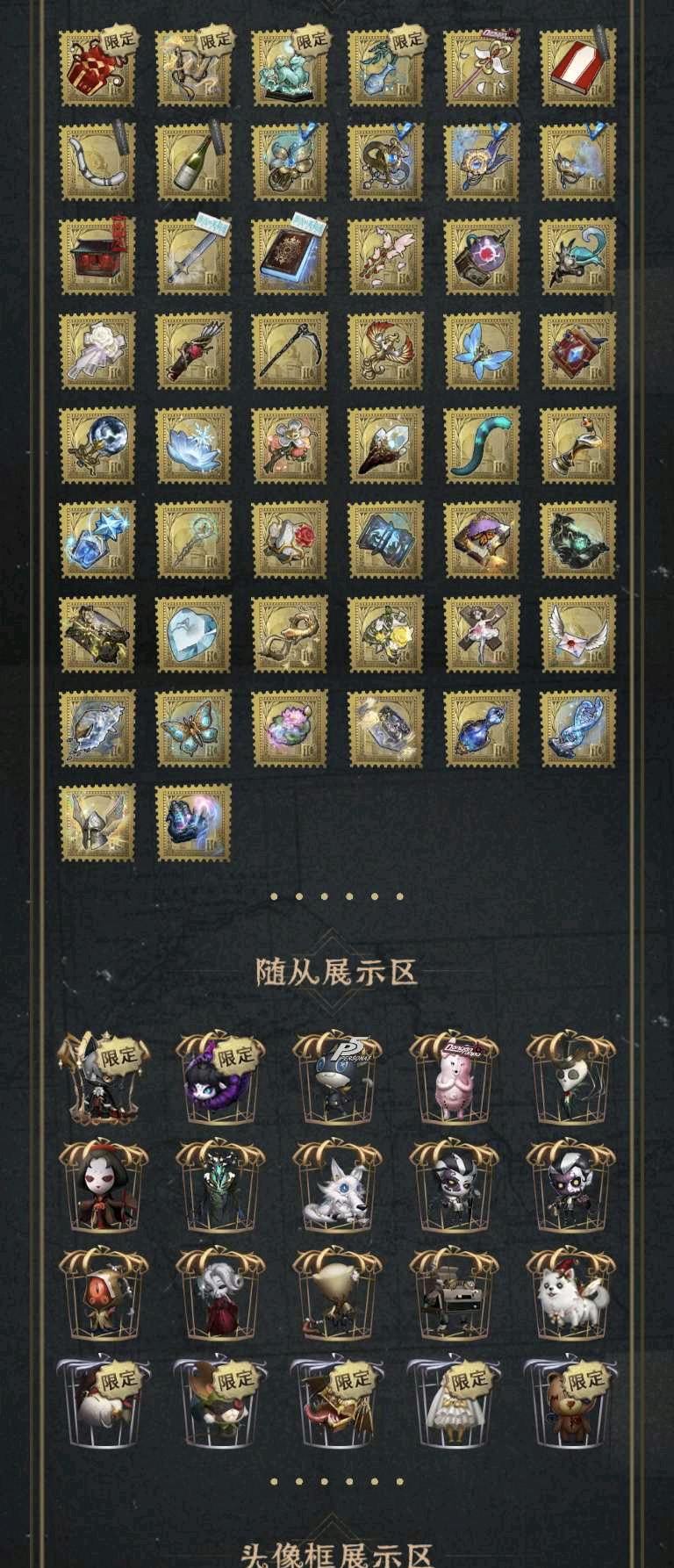Choose the black scythe accessory stamp
This screenshot has width=674, height=1568.
tap(290, 352)
